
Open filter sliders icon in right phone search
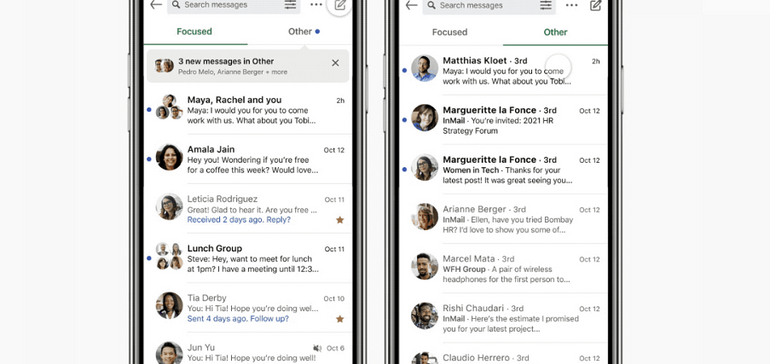546,5
